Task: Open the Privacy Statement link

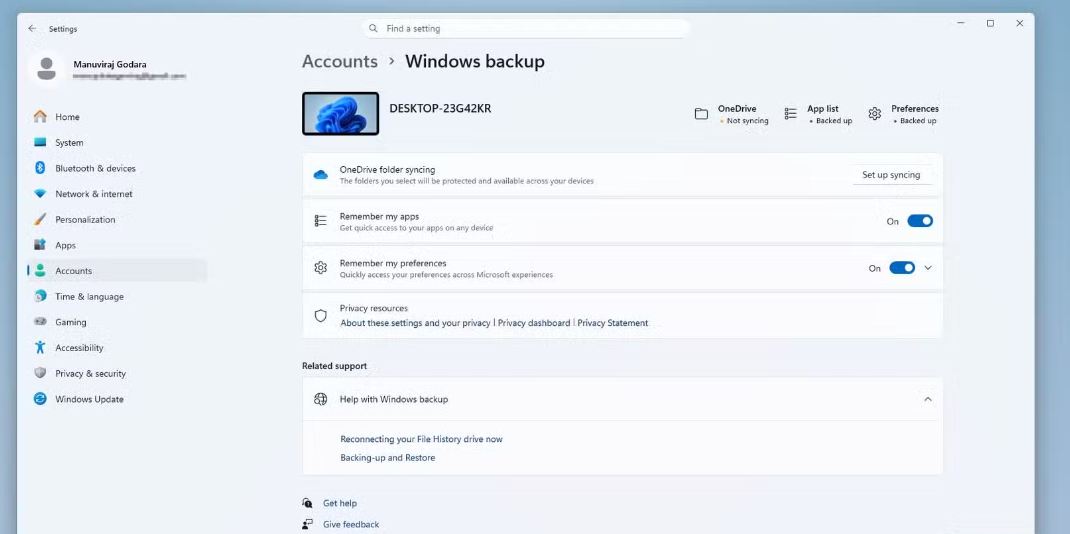Action: pos(613,323)
